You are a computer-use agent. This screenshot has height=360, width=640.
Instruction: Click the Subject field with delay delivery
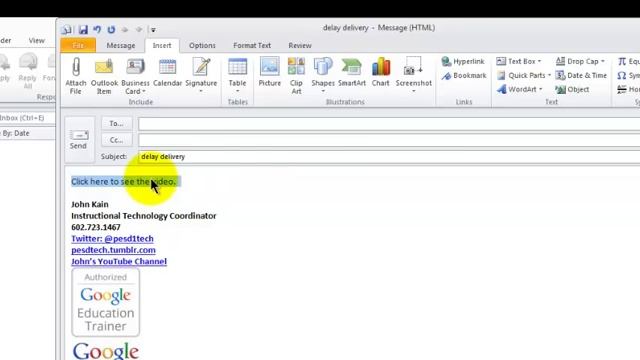(x=389, y=157)
